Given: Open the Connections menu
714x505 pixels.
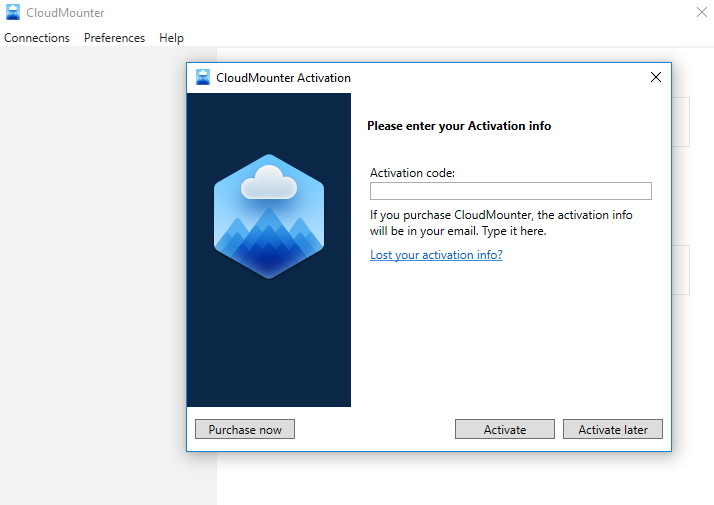Looking at the screenshot, I should click(x=37, y=38).
